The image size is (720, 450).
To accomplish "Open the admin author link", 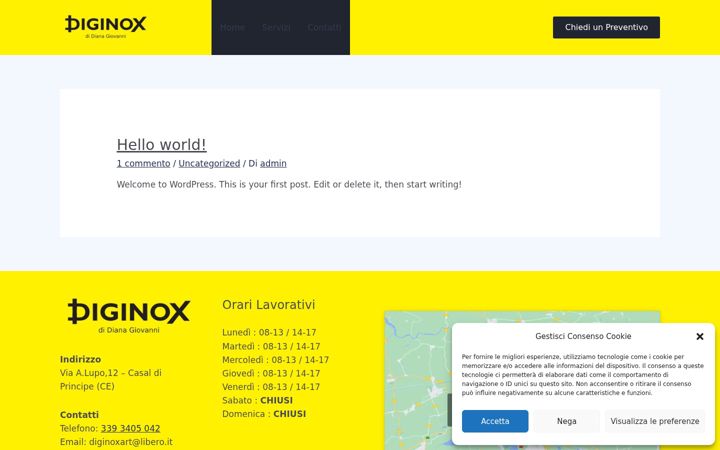I will point(273,163).
